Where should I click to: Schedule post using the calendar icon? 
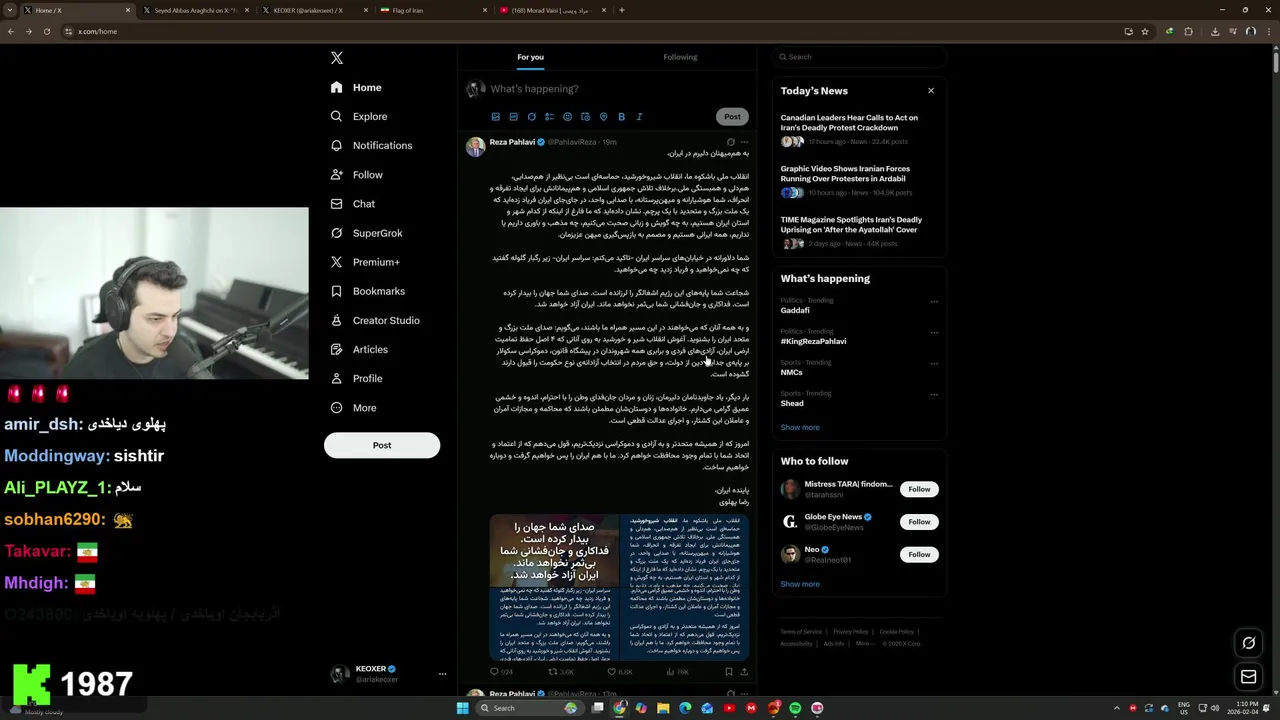point(585,117)
